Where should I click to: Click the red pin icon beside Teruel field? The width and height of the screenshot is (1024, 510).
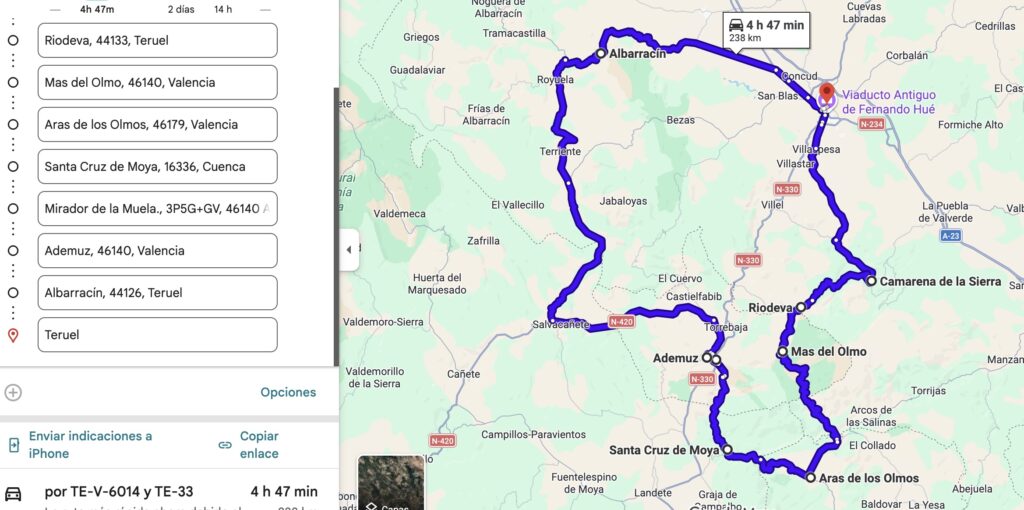coord(12,335)
